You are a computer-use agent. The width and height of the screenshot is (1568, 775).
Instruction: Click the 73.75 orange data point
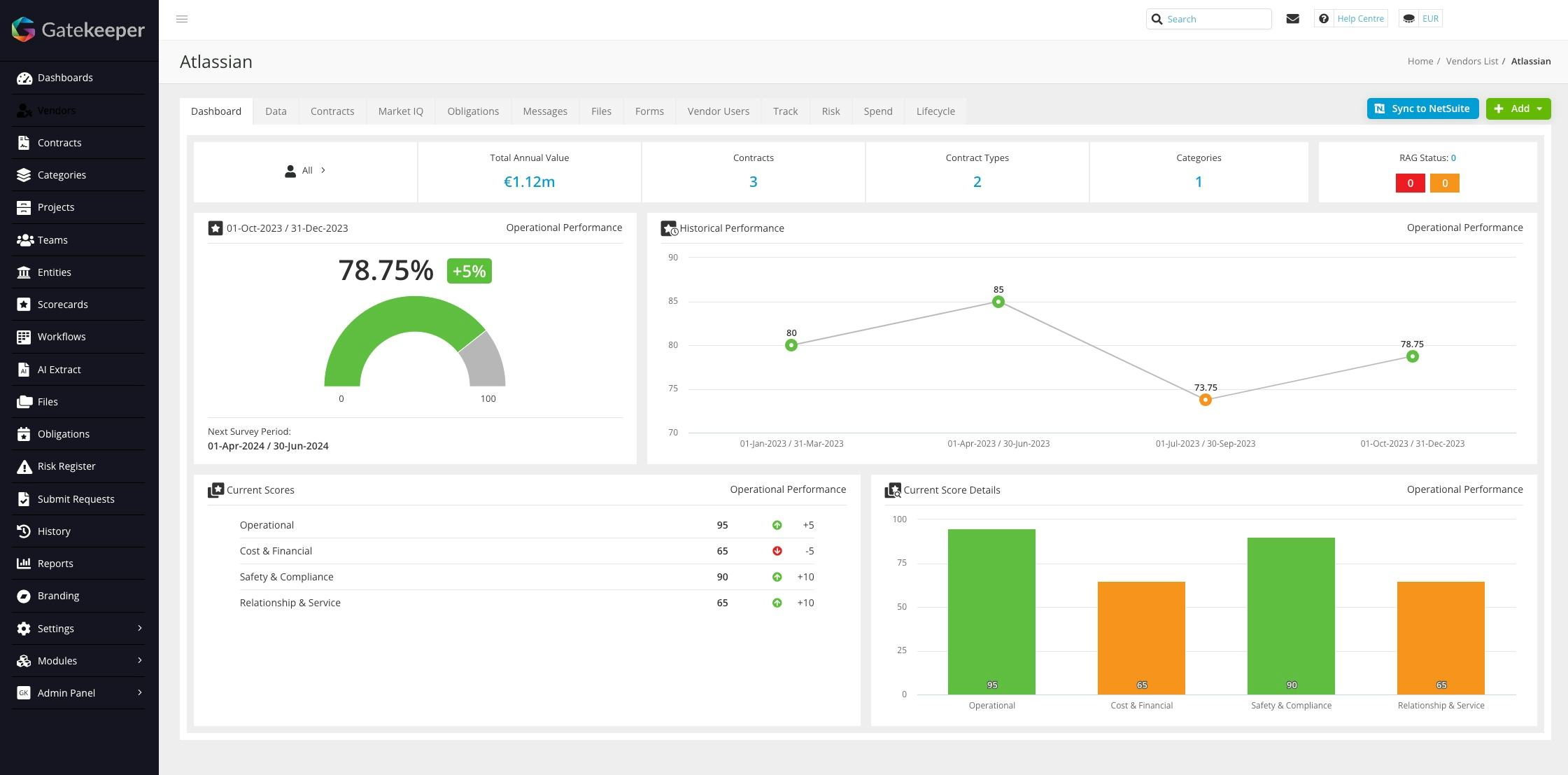click(1206, 400)
